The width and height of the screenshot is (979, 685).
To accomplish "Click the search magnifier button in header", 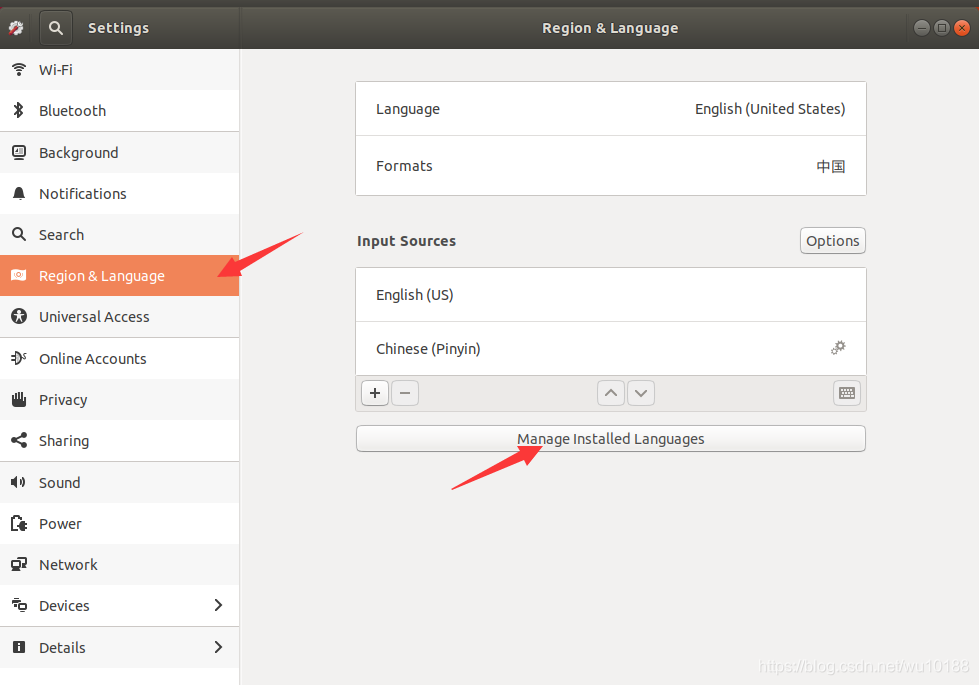I will pyautogui.click(x=56, y=28).
